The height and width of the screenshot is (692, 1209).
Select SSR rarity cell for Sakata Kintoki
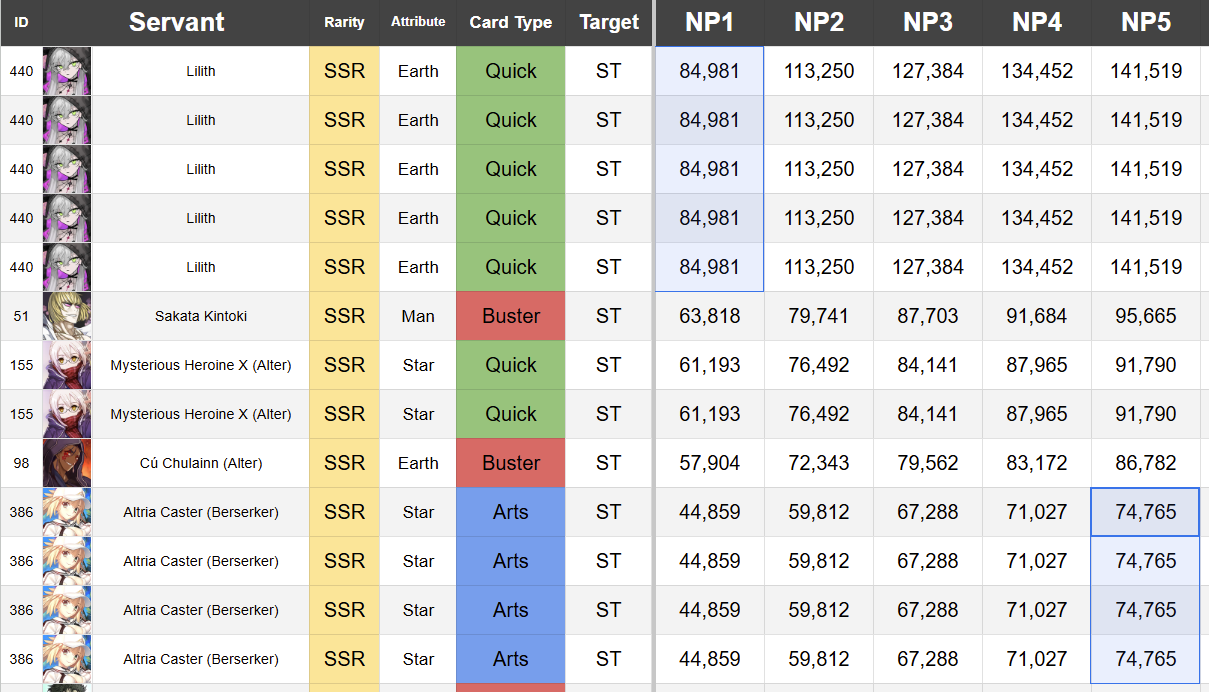[344, 316]
